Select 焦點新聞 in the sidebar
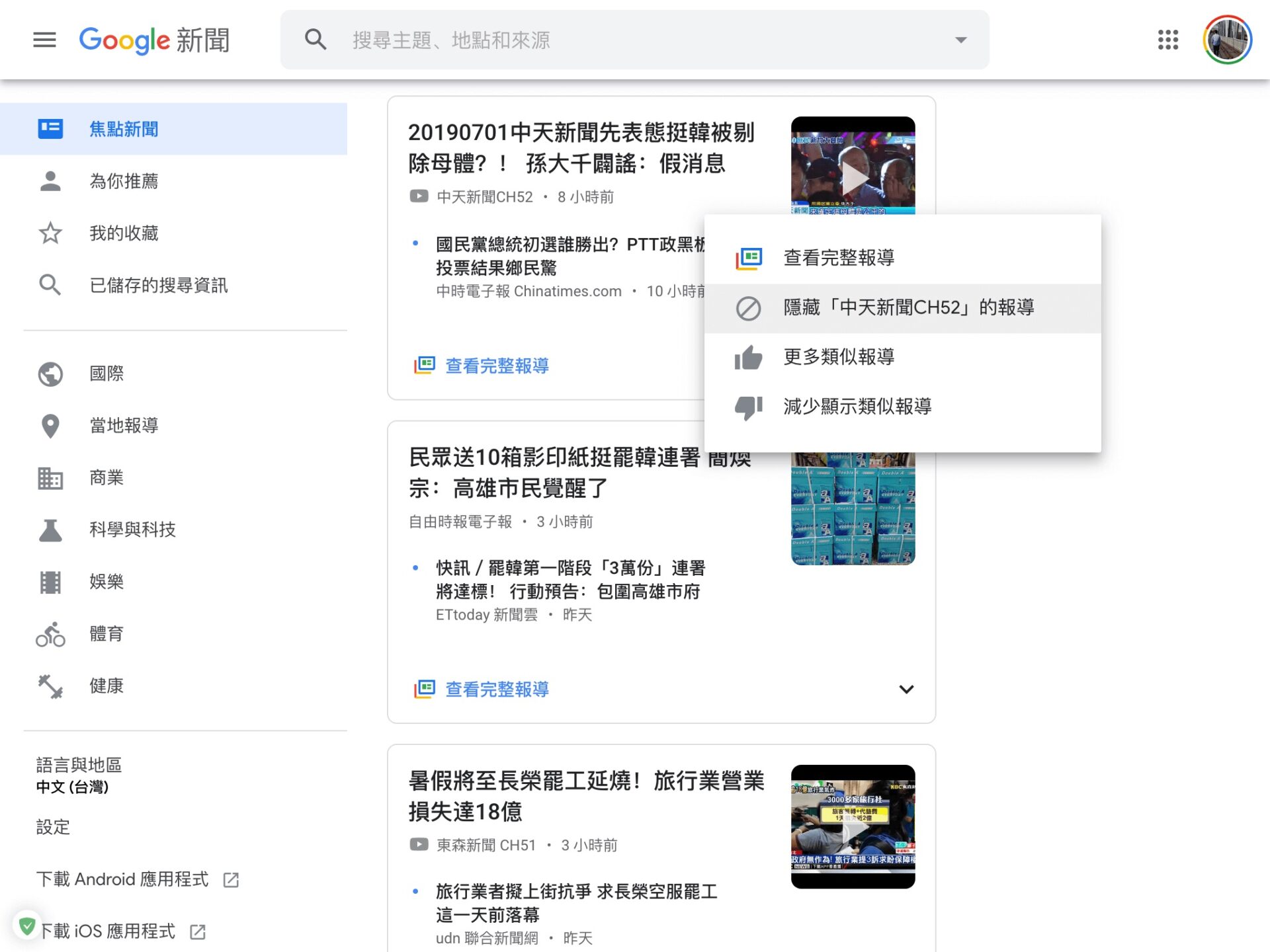The width and height of the screenshot is (1270, 952). 173,129
